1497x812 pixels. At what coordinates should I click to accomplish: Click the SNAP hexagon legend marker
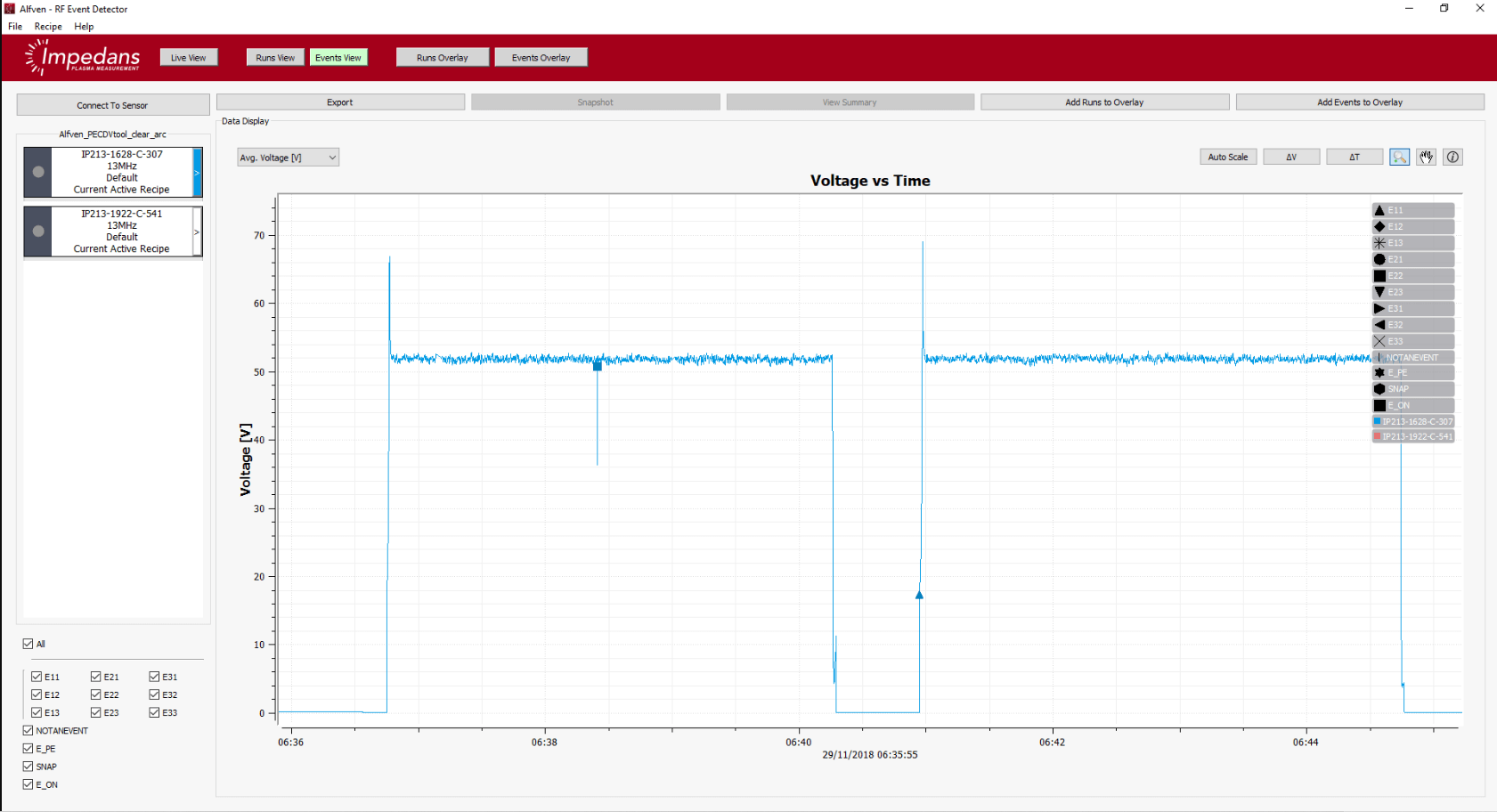click(x=1379, y=389)
